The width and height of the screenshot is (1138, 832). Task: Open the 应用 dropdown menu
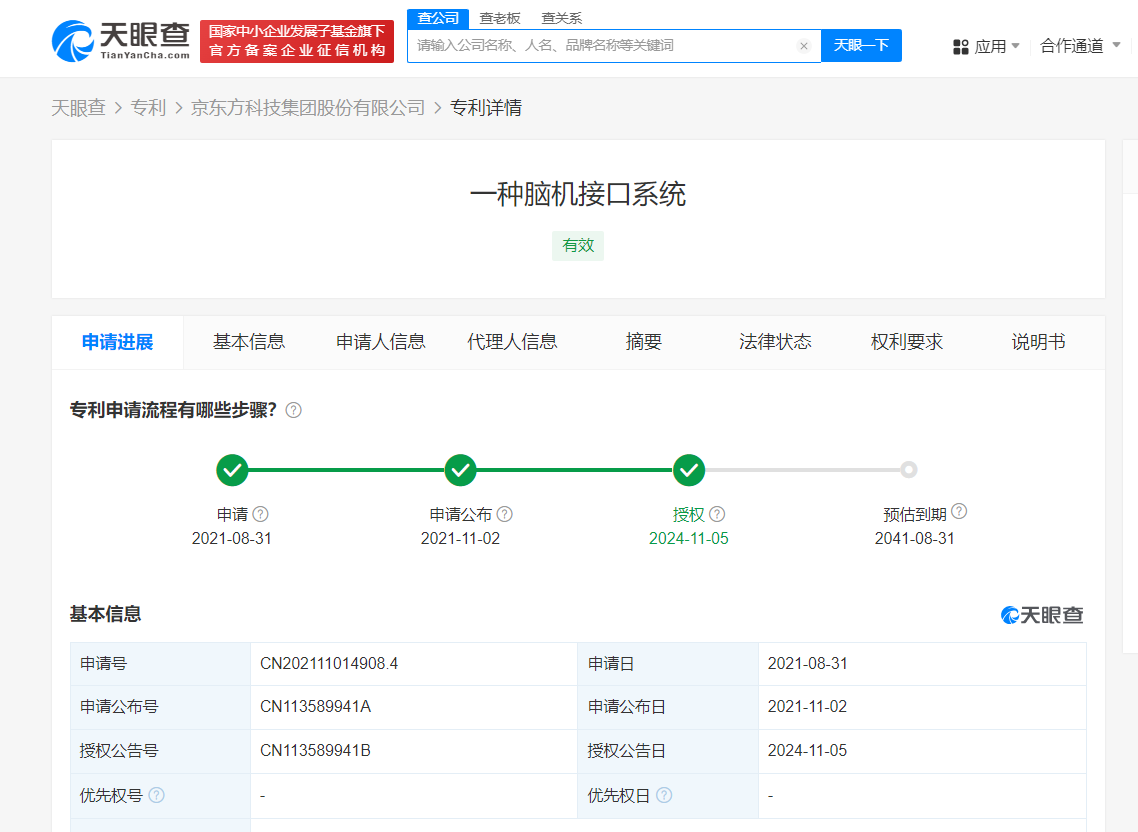tap(987, 46)
